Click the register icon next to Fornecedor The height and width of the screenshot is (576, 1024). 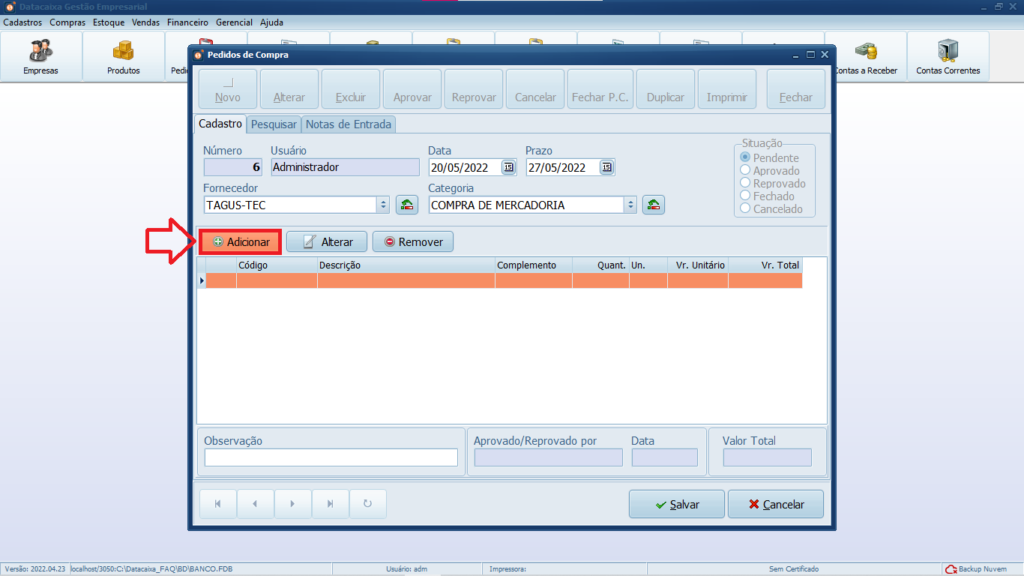pyautogui.click(x=407, y=205)
